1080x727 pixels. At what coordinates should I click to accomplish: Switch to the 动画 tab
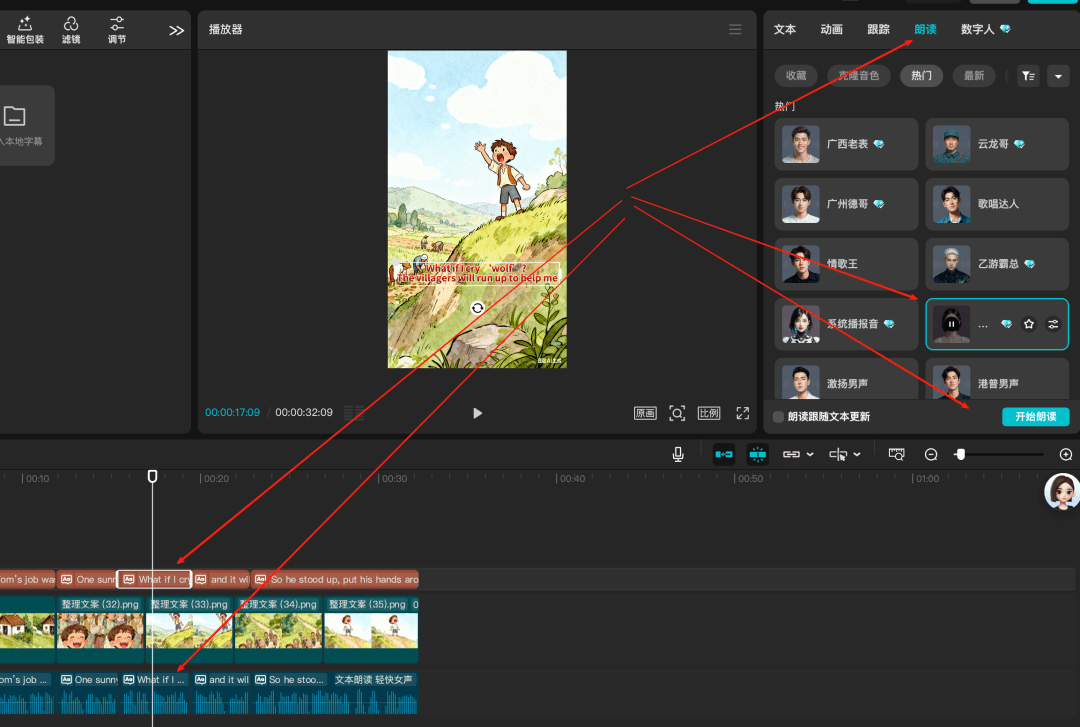tap(831, 30)
